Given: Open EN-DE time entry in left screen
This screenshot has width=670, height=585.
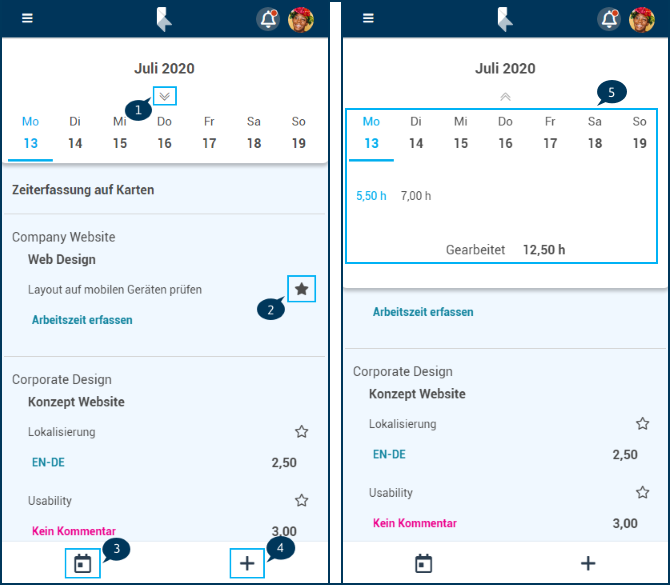Looking at the screenshot, I should pos(48,462).
